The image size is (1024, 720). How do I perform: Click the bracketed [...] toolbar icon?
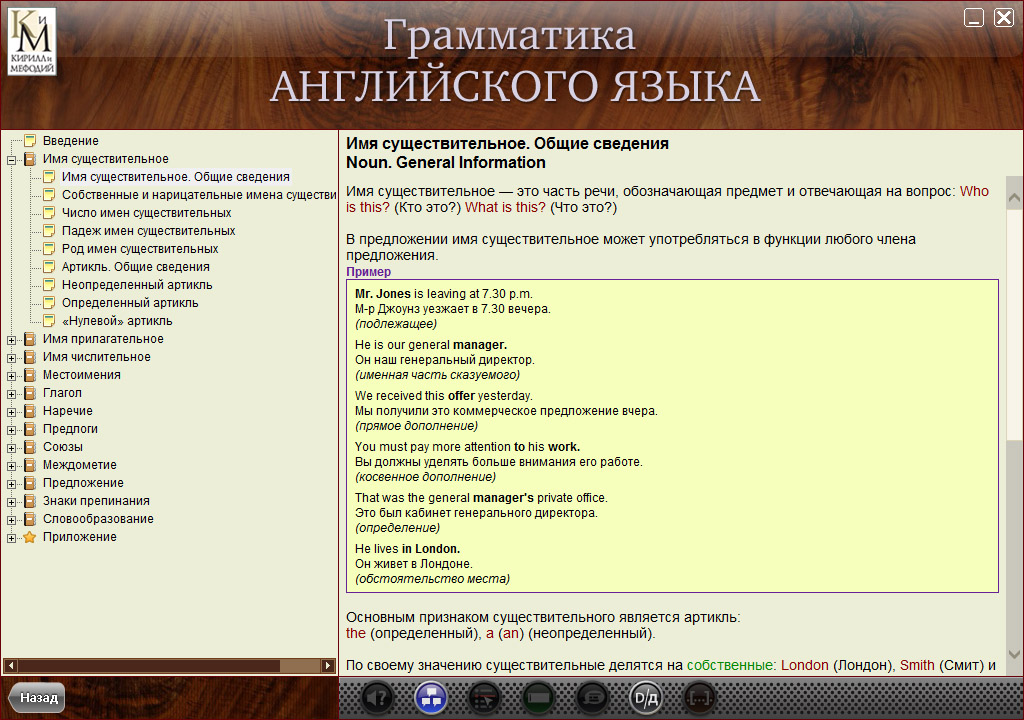pyautogui.click(x=698, y=698)
